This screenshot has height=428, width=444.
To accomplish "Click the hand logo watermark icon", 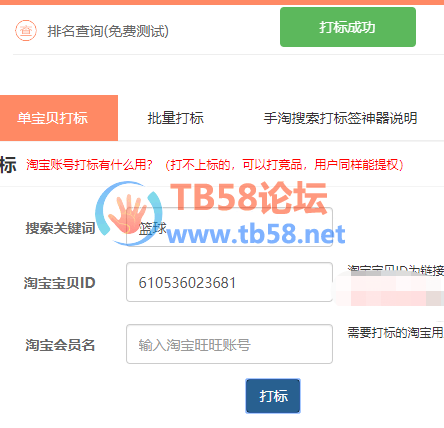I will 128,213.
